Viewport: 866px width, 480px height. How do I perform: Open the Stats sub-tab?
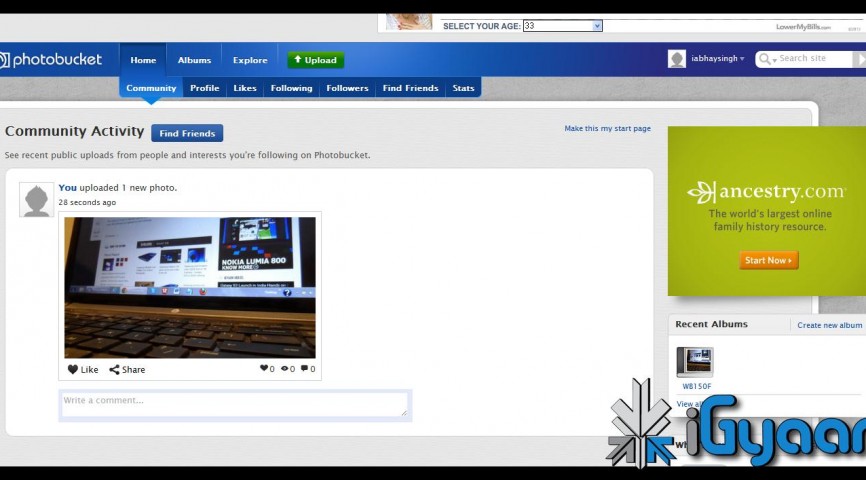pyautogui.click(x=463, y=88)
